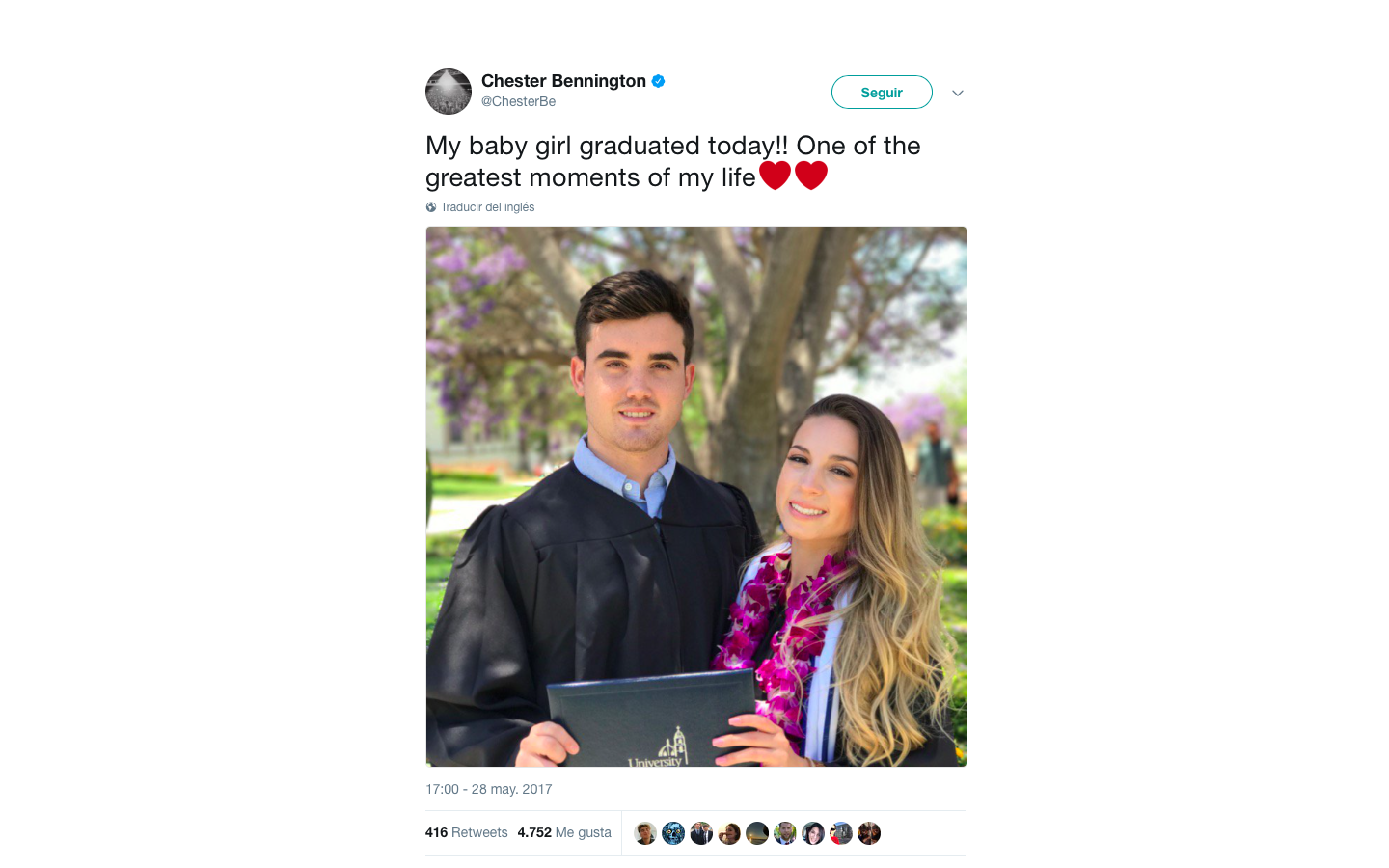Expand the tweet options chevron menu
Image resolution: width=1389 pixels, height=868 pixels.
[958, 94]
